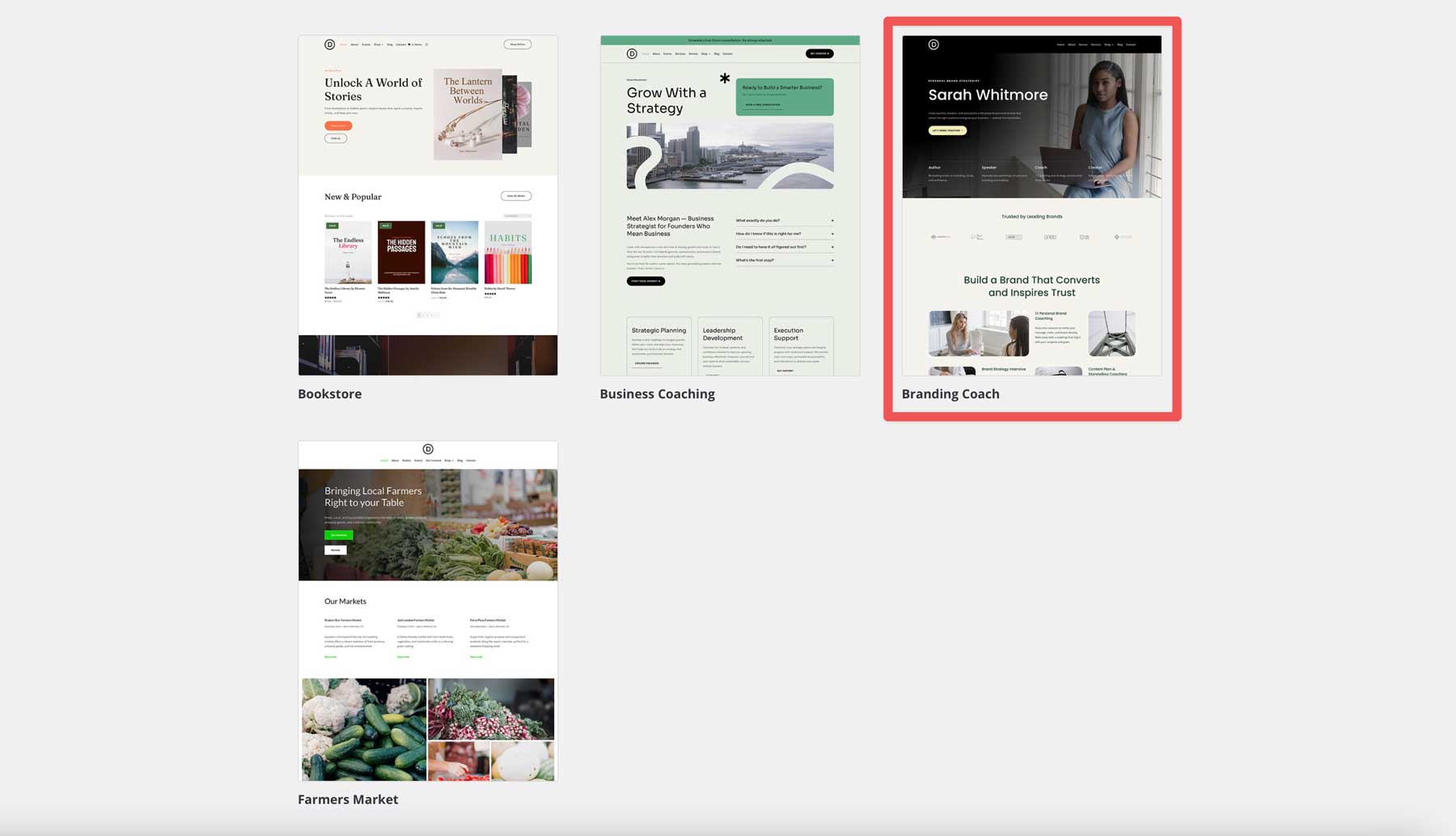
Task: Click the search icon in Bookstore navigation
Action: coord(427,45)
